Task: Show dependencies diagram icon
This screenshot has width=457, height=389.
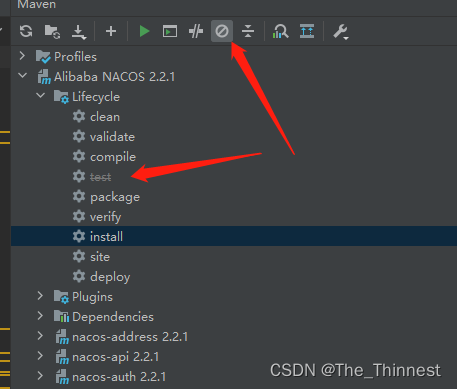Action: click(280, 32)
